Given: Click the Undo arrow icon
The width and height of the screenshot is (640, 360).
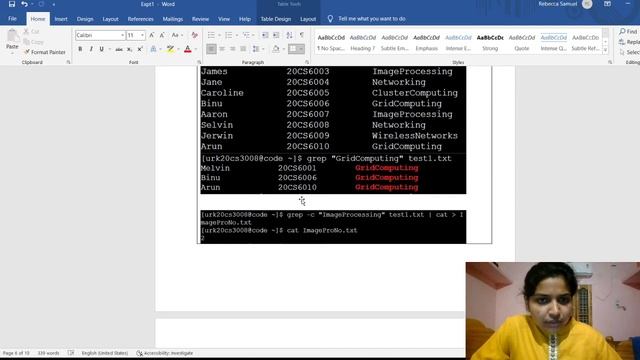Looking at the screenshot, I should coord(24,4).
